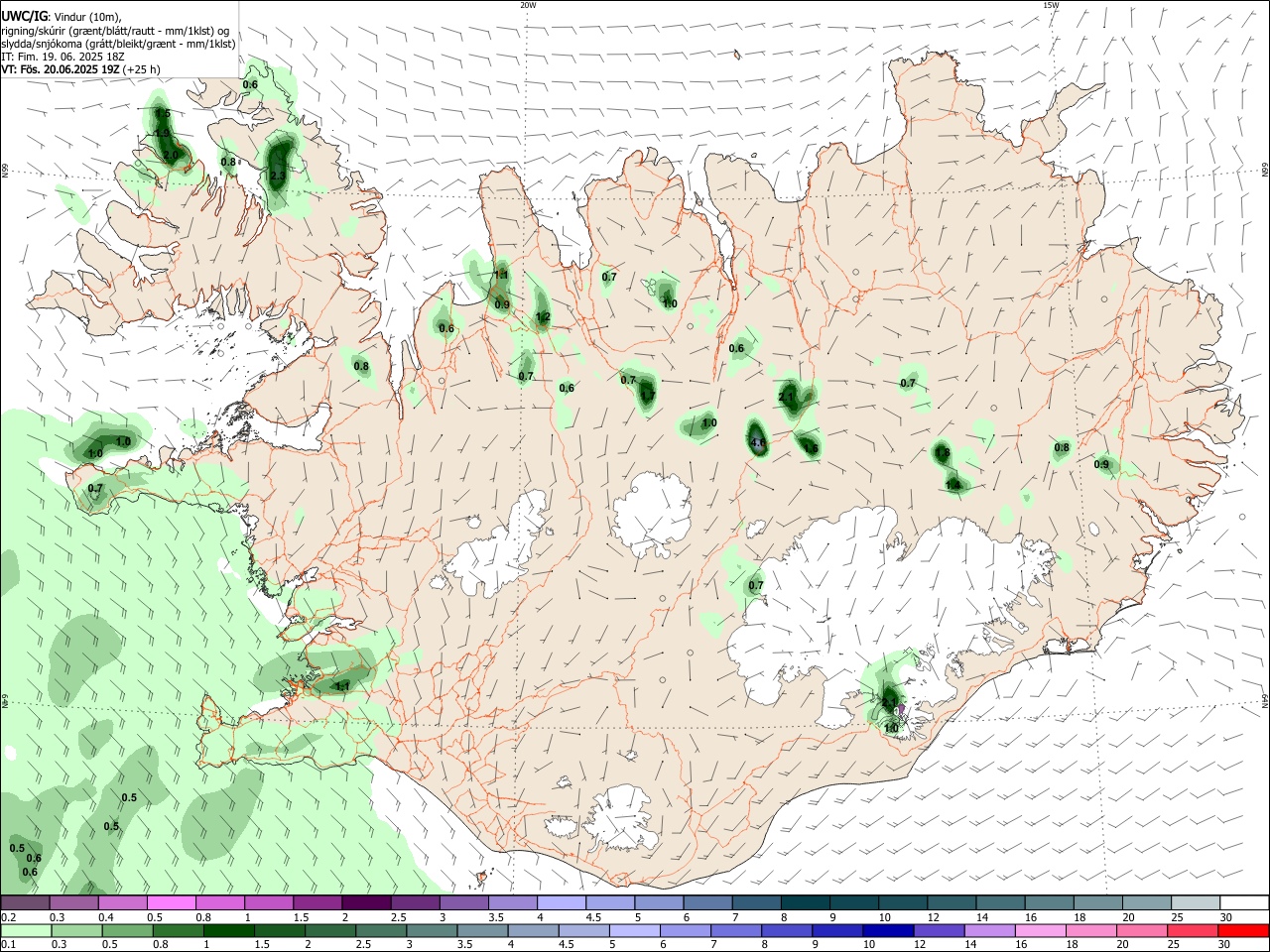
Task: Click the 2.0 precipitation value label
Action: tap(171, 155)
